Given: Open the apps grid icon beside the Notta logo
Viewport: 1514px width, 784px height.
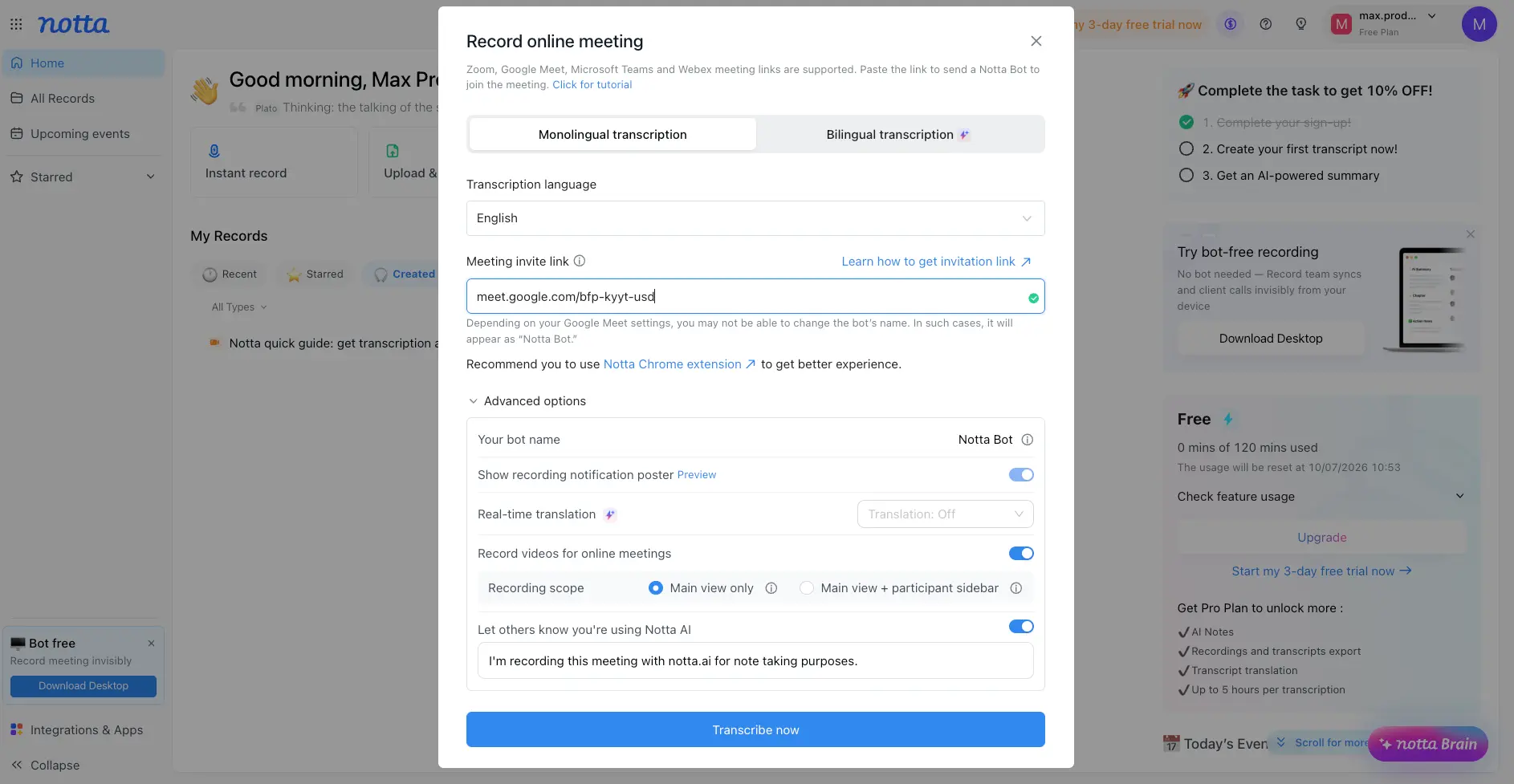Looking at the screenshot, I should (16, 24).
